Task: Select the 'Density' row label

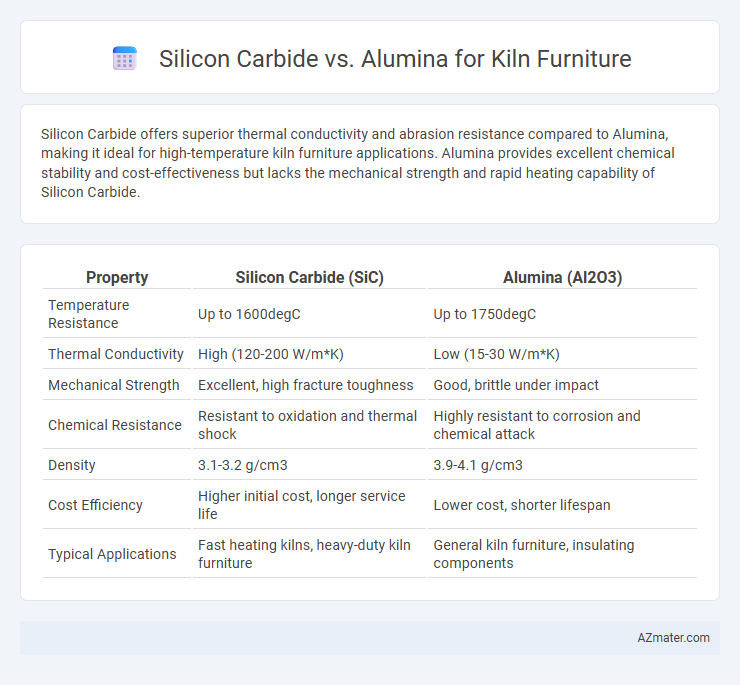Action: [x=72, y=465]
